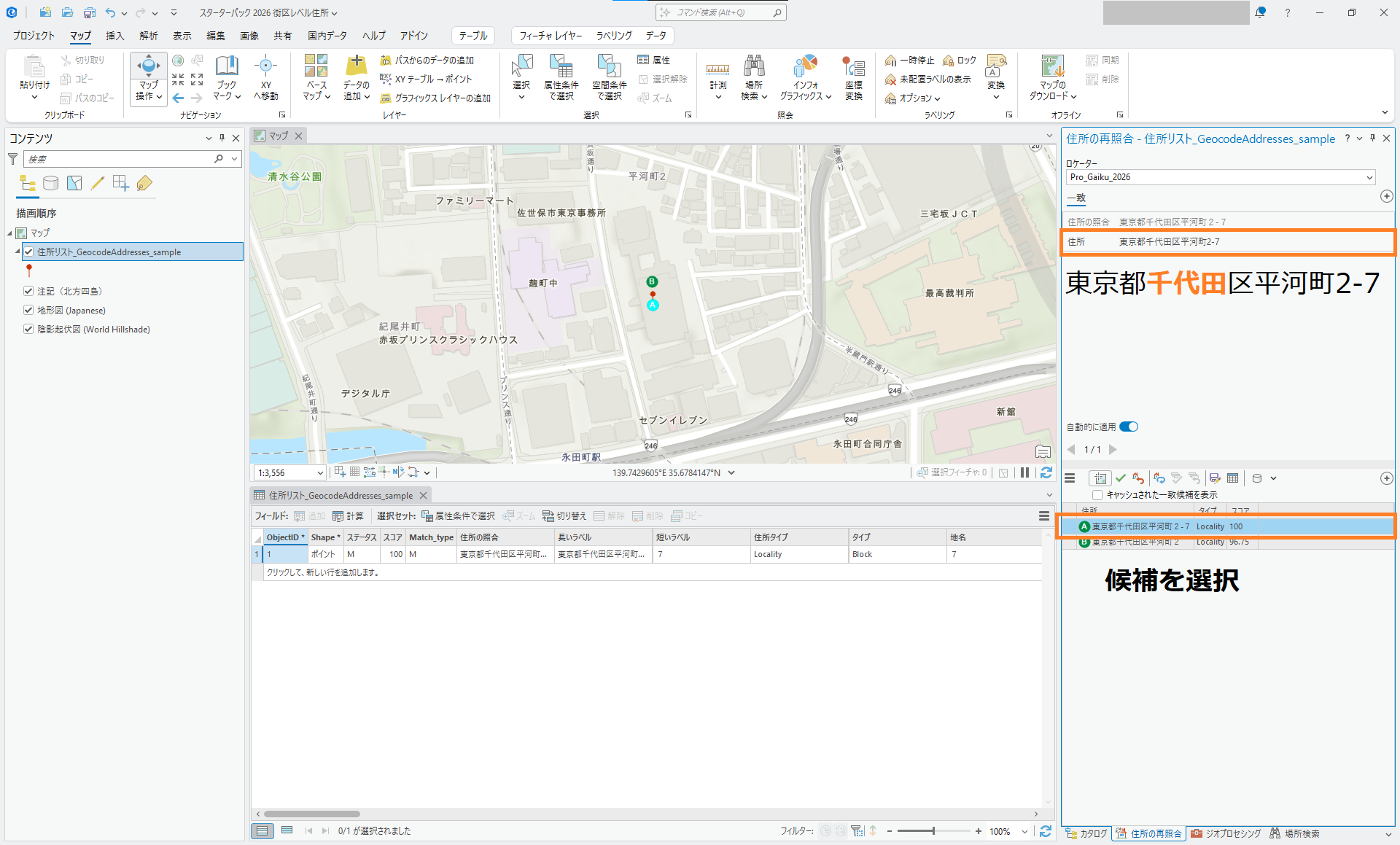The height and width of the screenshot is (845, 1400).
Task: Click the table zoom percentage slider
Action: [933, 831]
